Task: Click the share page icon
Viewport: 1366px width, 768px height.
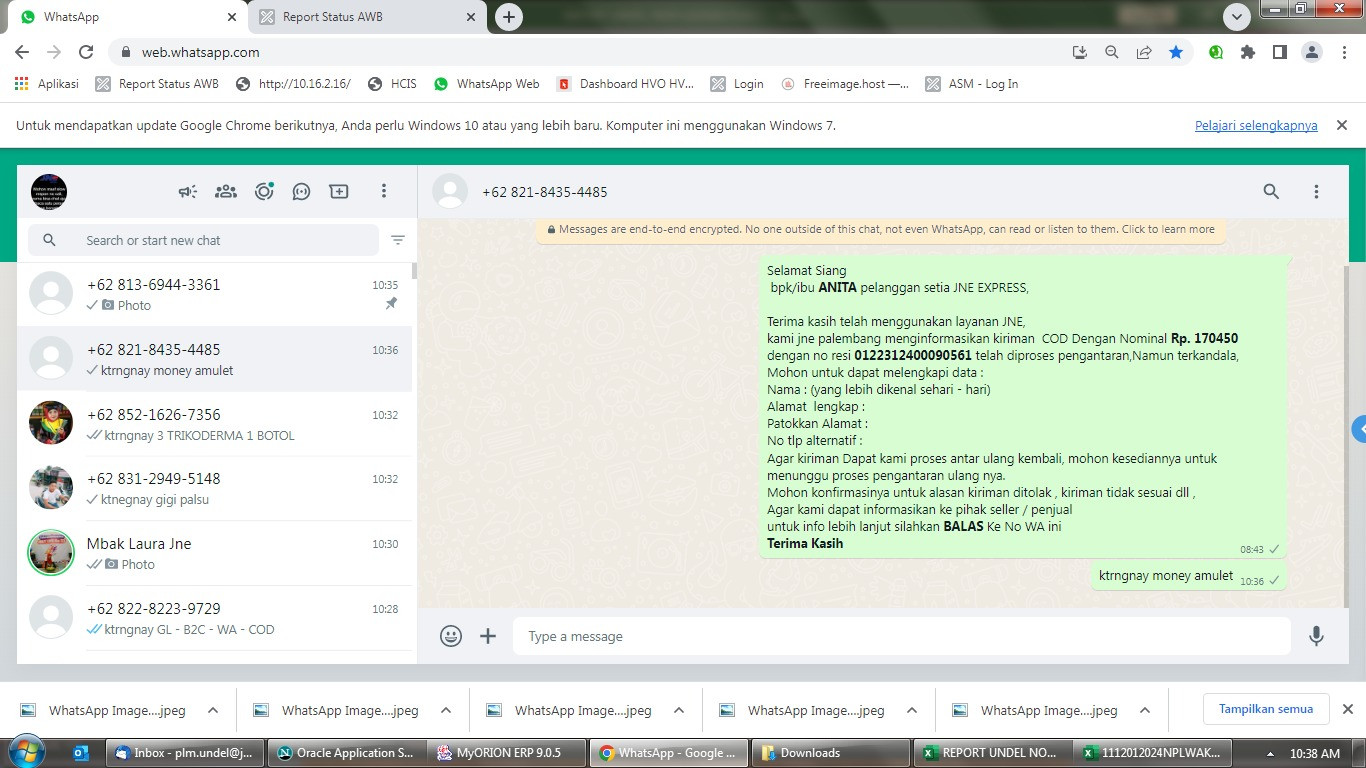Action: tap(1144, 52)
